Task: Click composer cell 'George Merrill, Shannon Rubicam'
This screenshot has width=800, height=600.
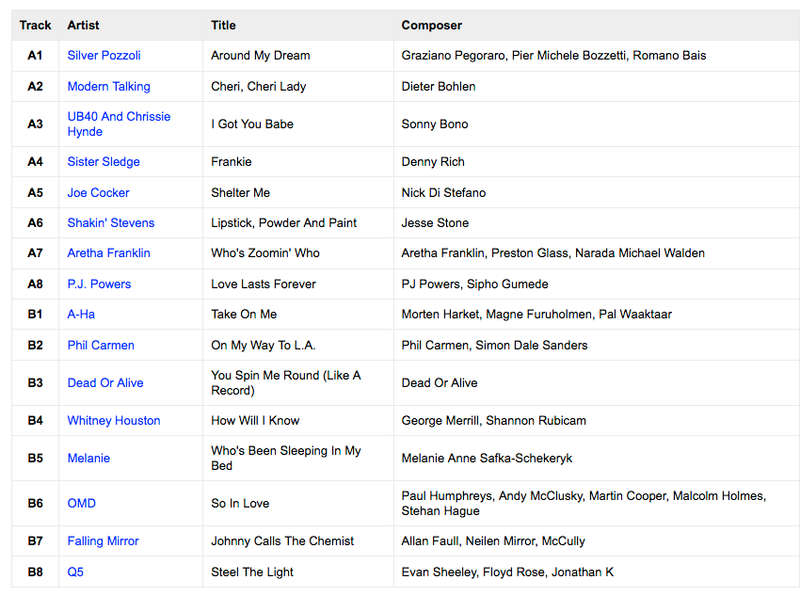Action: click(494, 421)
